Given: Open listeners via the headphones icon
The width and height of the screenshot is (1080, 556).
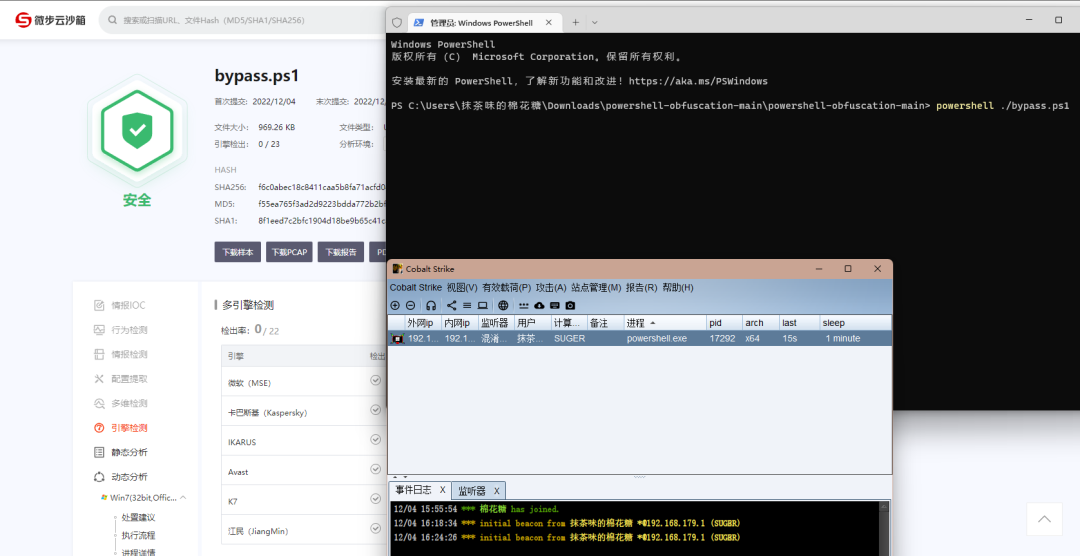Looking at the screenshot, I should click(431, 305).
